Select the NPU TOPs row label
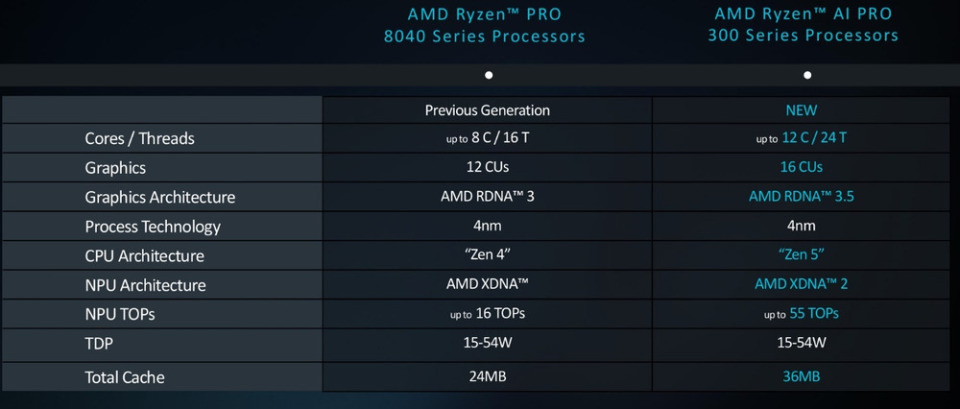Screen dimensions: 960x409 [x=120, y=314]
